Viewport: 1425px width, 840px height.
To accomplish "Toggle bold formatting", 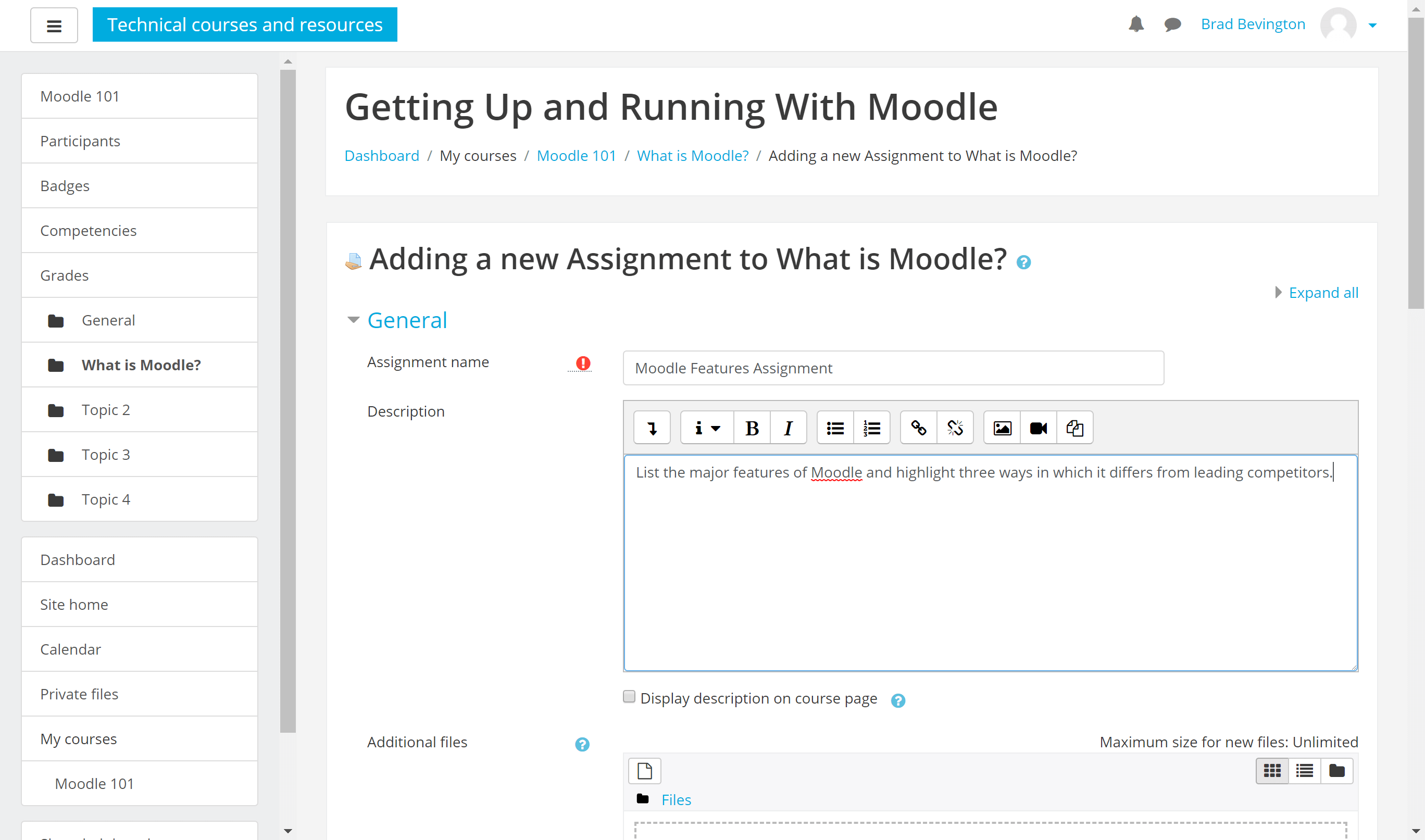I will (752, 428).
